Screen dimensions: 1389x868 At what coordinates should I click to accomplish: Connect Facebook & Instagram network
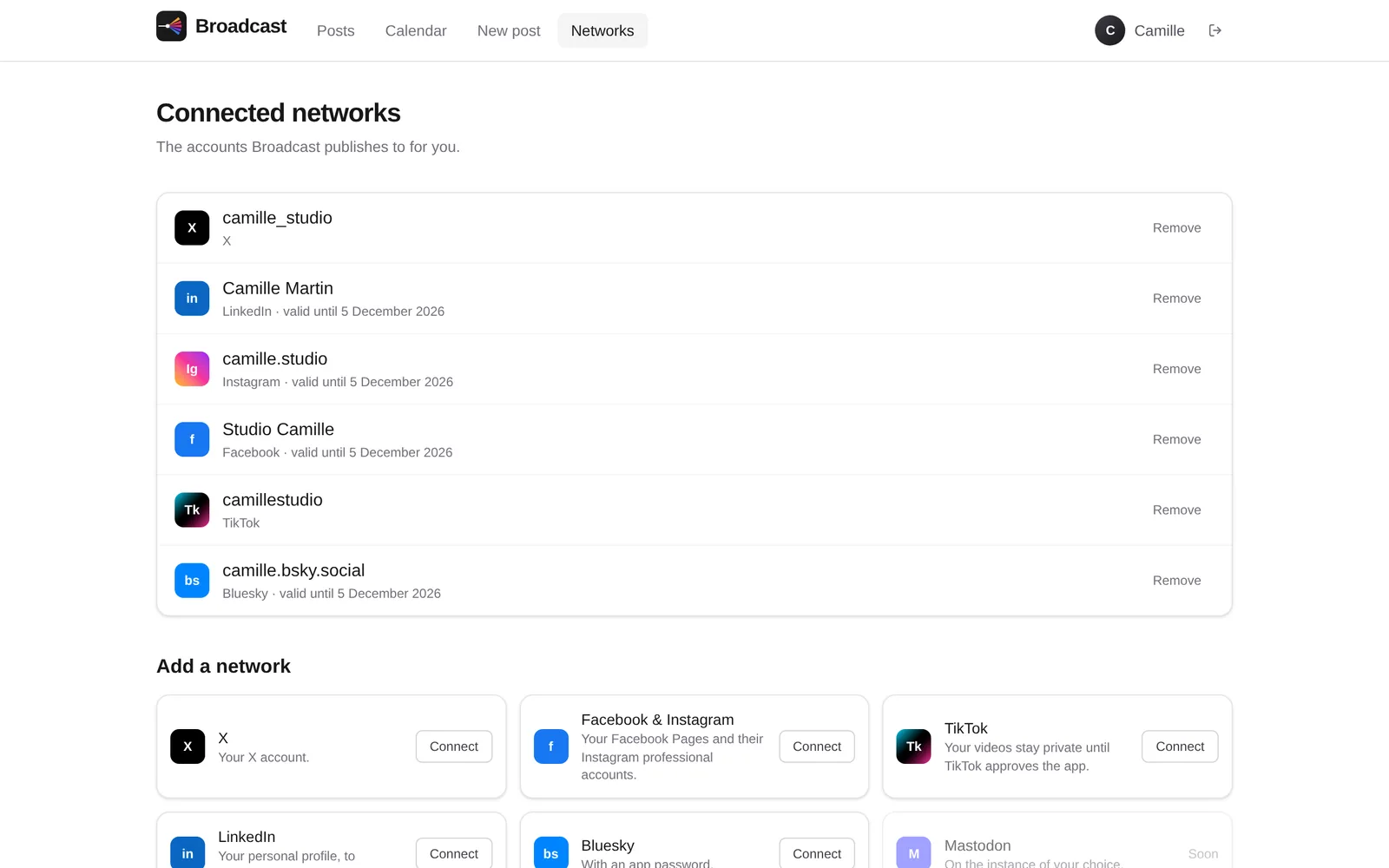pos(817,746)
